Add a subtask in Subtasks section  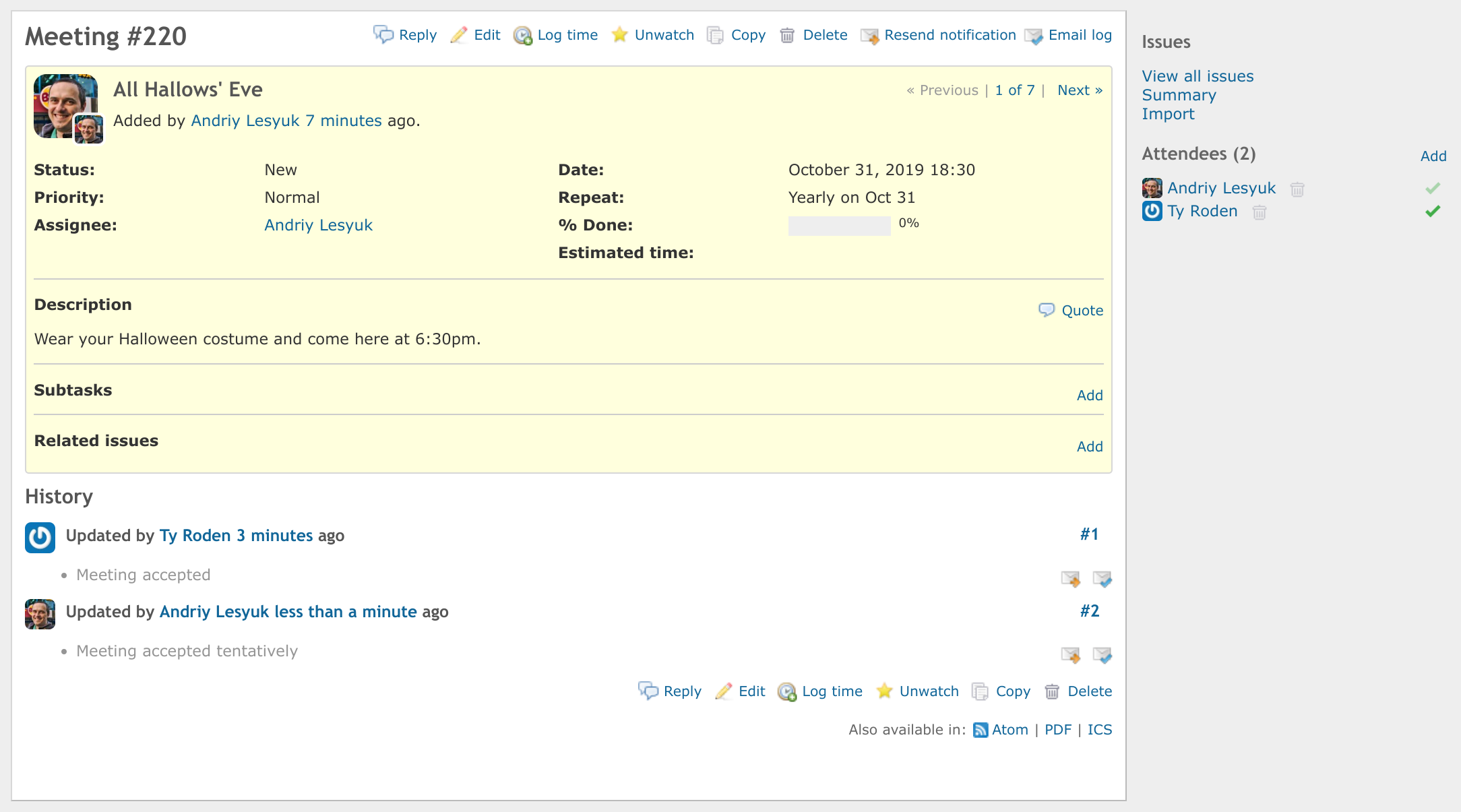1089,396
